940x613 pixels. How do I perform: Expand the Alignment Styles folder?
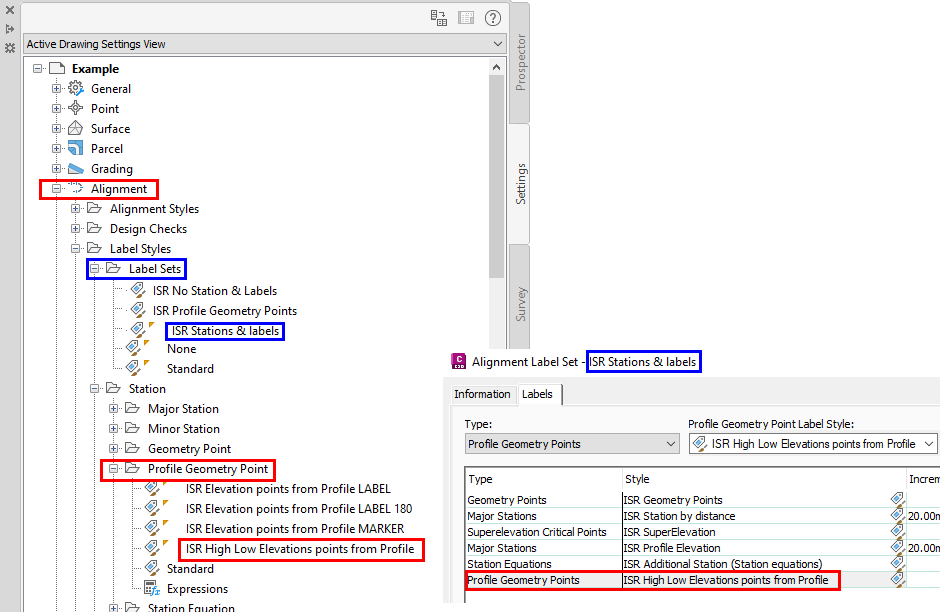[76, 209]
